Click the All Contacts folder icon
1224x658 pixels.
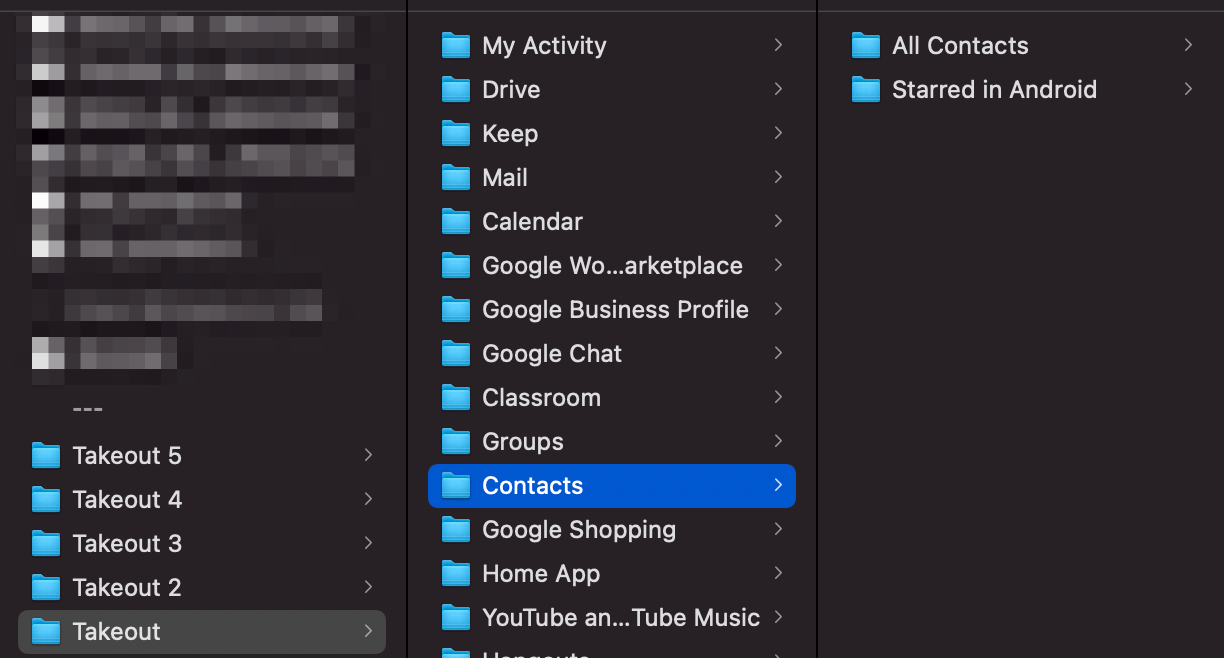tap(866, 46)
